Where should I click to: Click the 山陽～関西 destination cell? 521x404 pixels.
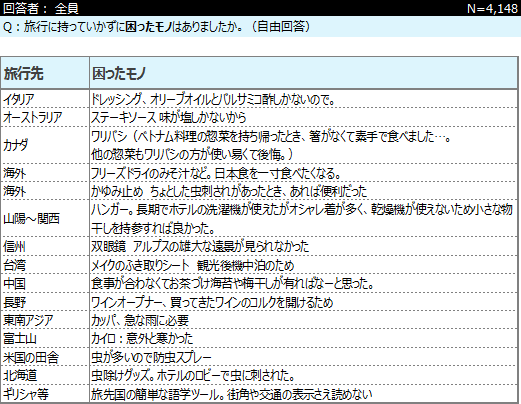coord(45,219)
